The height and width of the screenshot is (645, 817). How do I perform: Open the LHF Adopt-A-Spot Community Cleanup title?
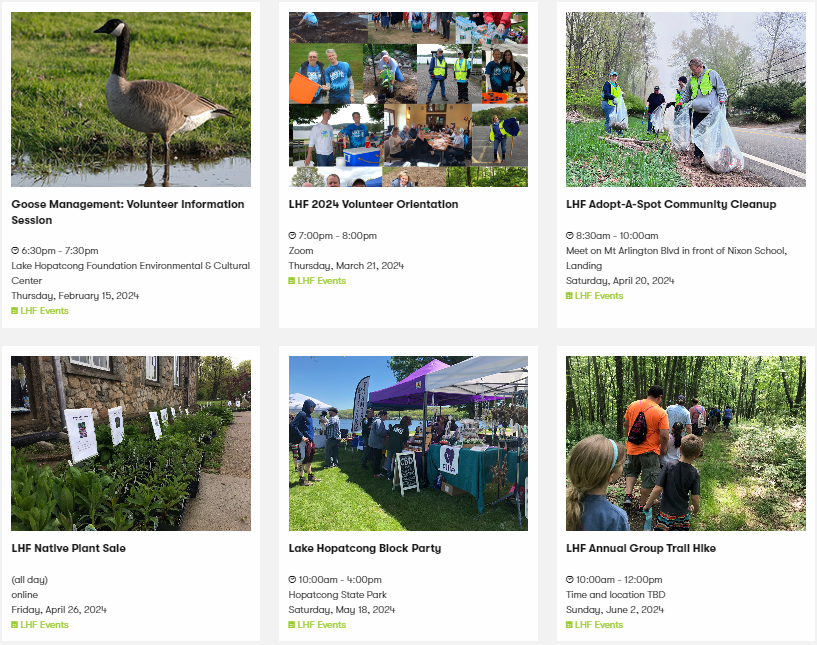click(671, 204)
